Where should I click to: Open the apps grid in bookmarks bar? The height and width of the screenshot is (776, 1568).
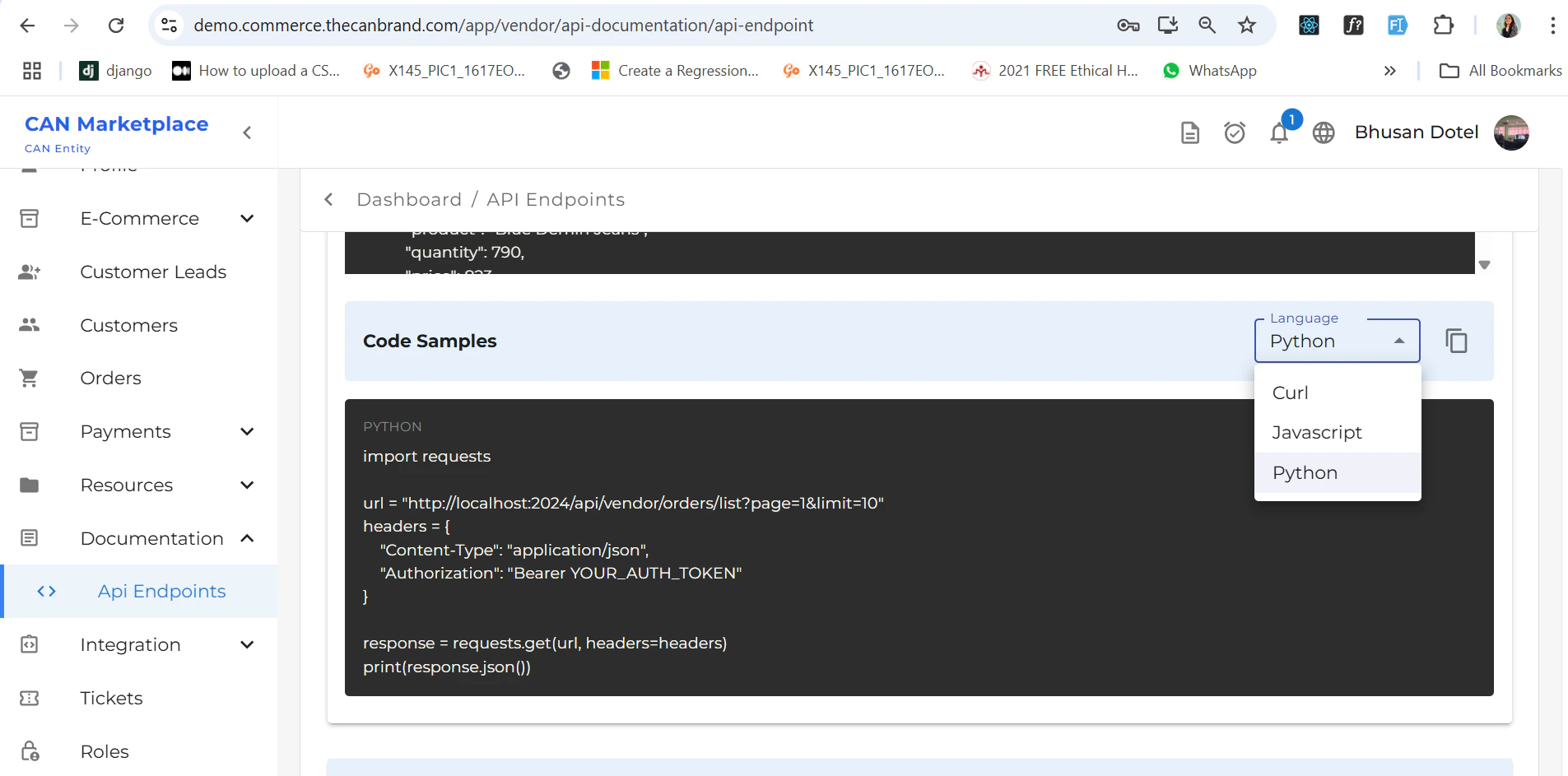32,71
